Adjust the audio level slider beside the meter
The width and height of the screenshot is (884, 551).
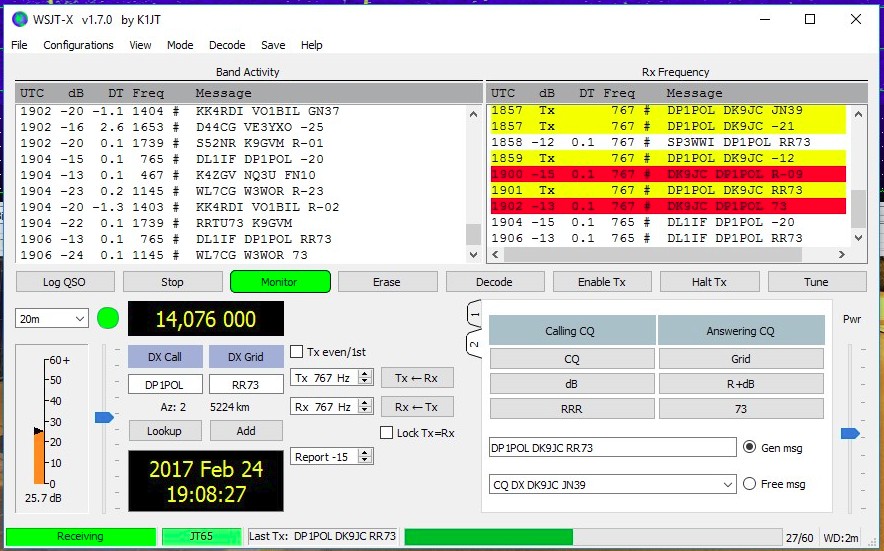coord(104,417)
